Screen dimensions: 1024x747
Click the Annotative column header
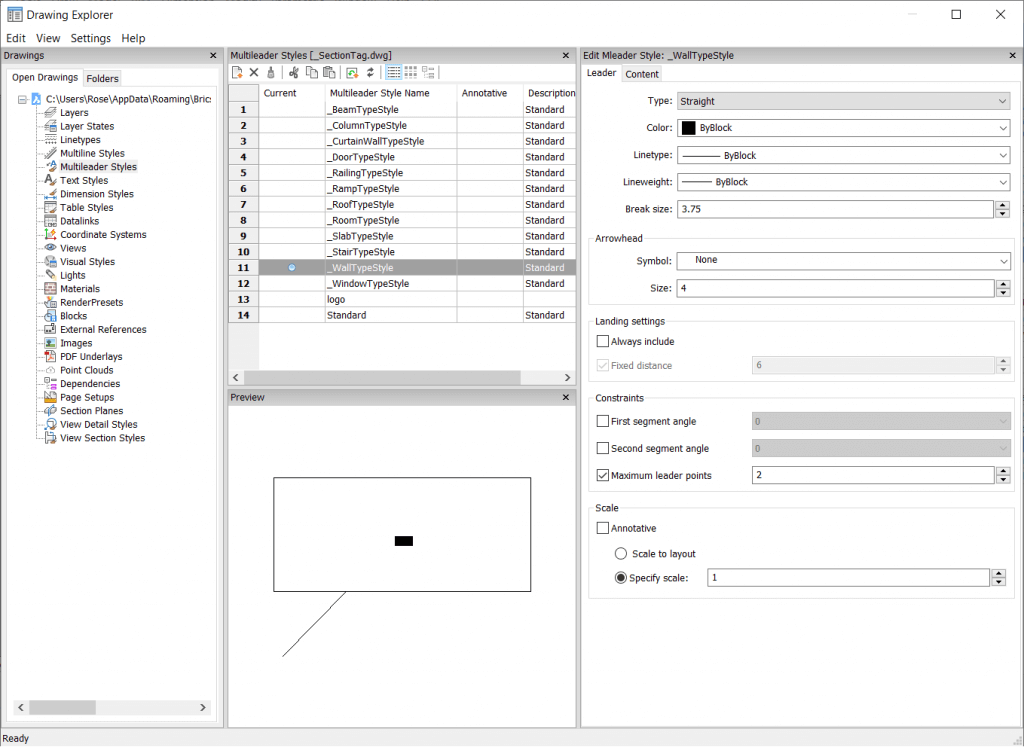coord(490,93)
